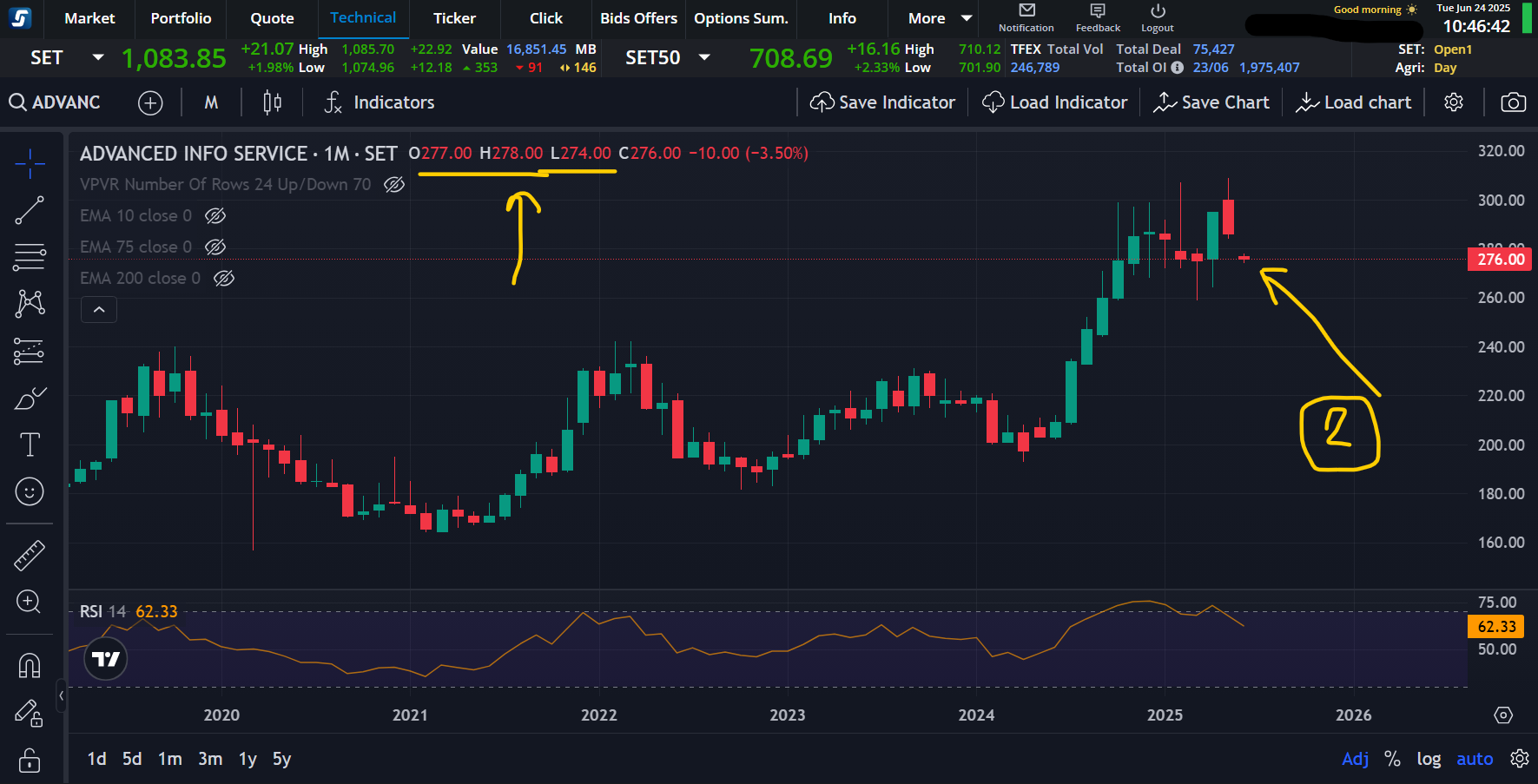The image size is (1538, 784).
Task: Open the Info tab
Action: 842,18
